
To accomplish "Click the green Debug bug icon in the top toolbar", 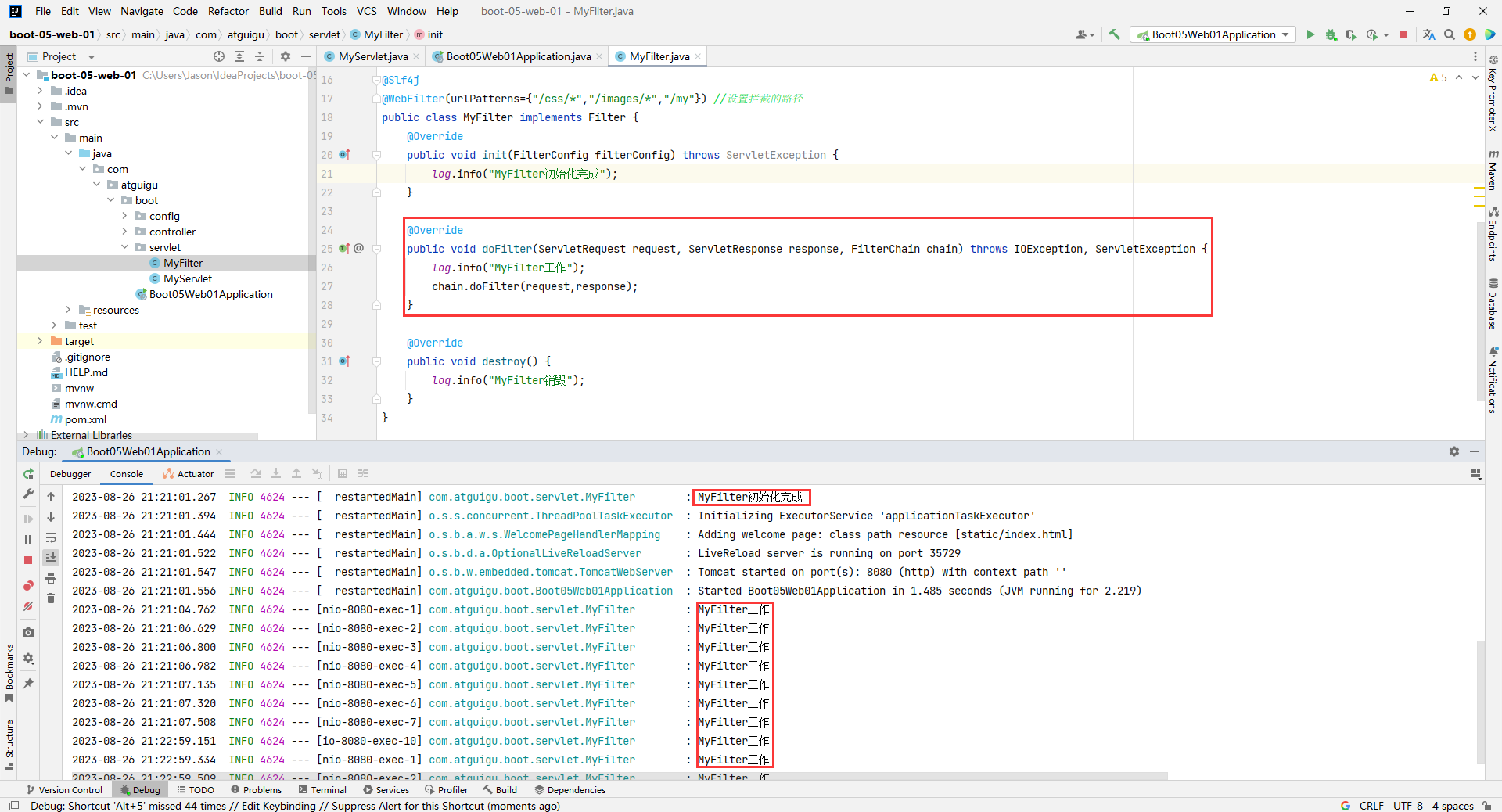I will point(1331,34).
